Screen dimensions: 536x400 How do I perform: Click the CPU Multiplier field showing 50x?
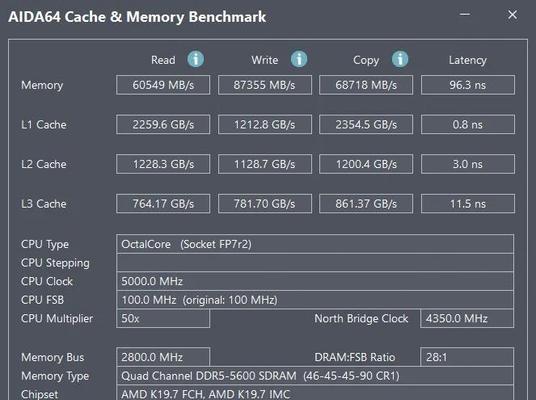click(x=163, y=318)
